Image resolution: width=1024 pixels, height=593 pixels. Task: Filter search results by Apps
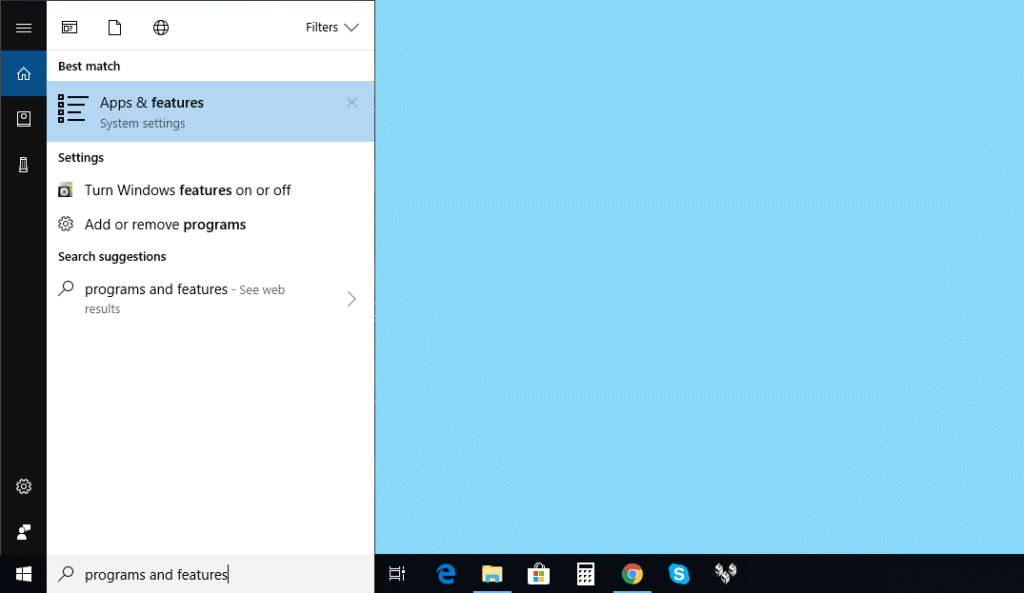pos(69,26)
